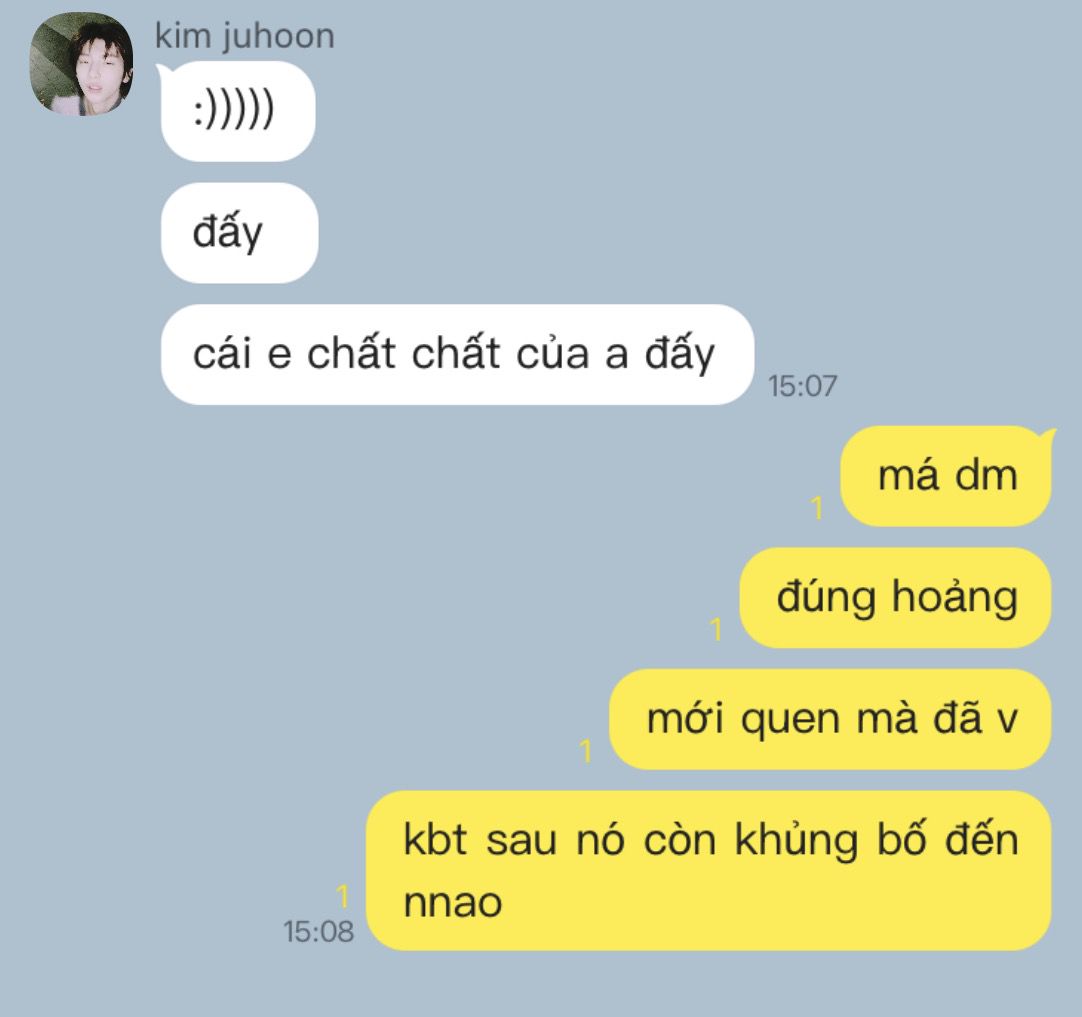Click the 15:08 timestamp
1082x1017 pixels.
pos(318,931)
